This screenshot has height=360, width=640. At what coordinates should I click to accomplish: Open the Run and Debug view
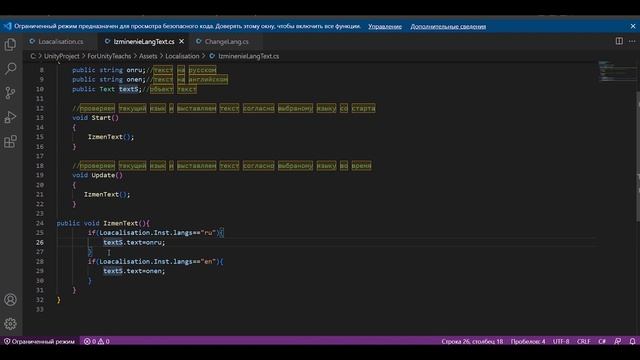point(10,117)
